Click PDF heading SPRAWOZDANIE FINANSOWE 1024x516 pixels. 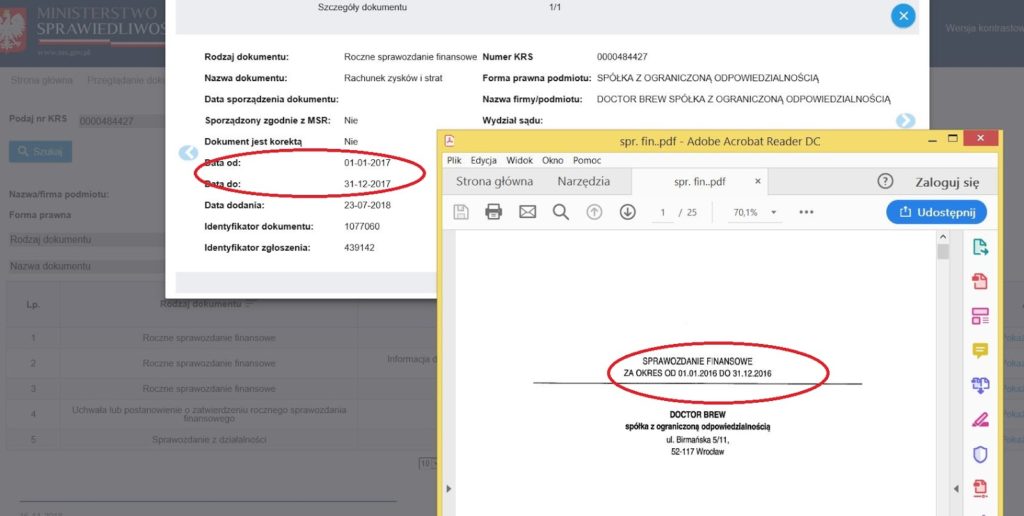click(697, 361)
